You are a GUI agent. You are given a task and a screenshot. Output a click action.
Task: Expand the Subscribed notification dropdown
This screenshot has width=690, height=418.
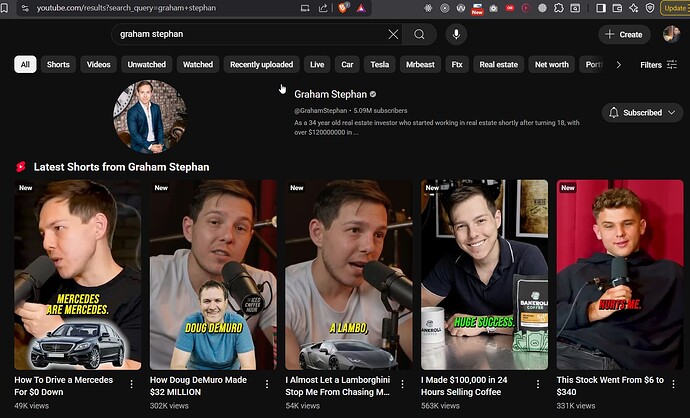click(x=642, y=113)
